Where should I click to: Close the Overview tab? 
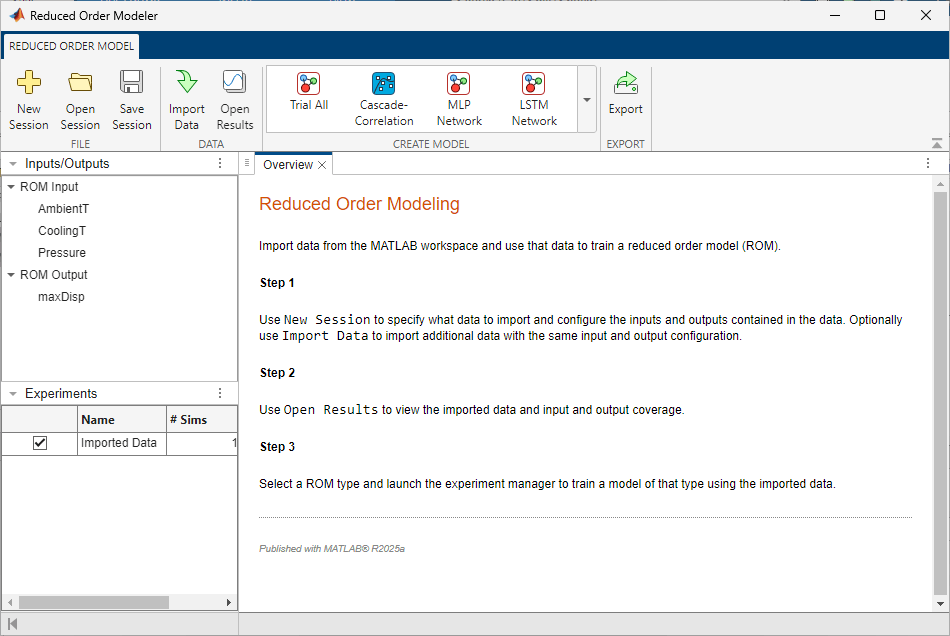322,165
